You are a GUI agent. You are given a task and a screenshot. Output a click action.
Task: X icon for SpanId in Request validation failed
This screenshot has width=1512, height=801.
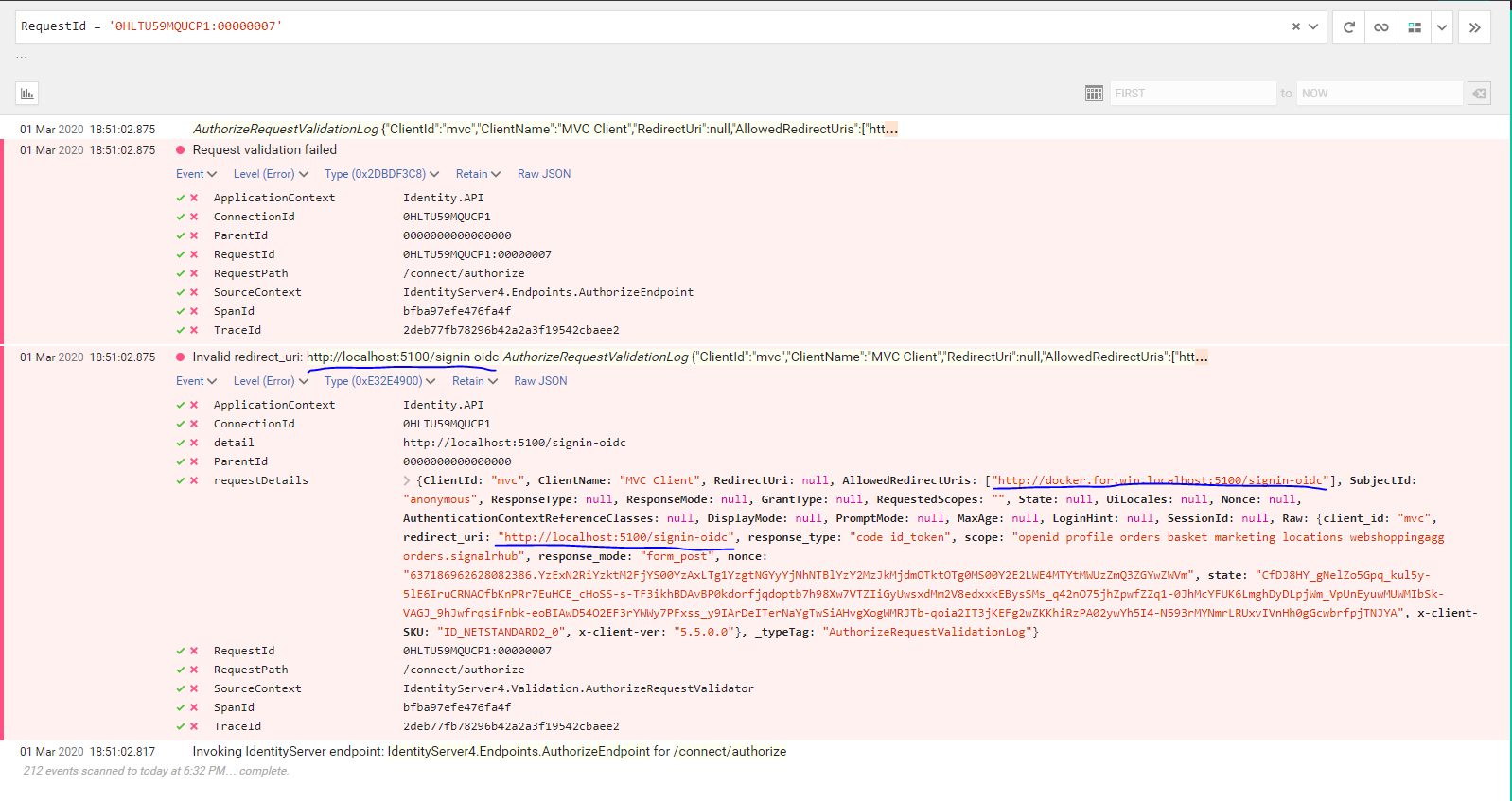194,311
